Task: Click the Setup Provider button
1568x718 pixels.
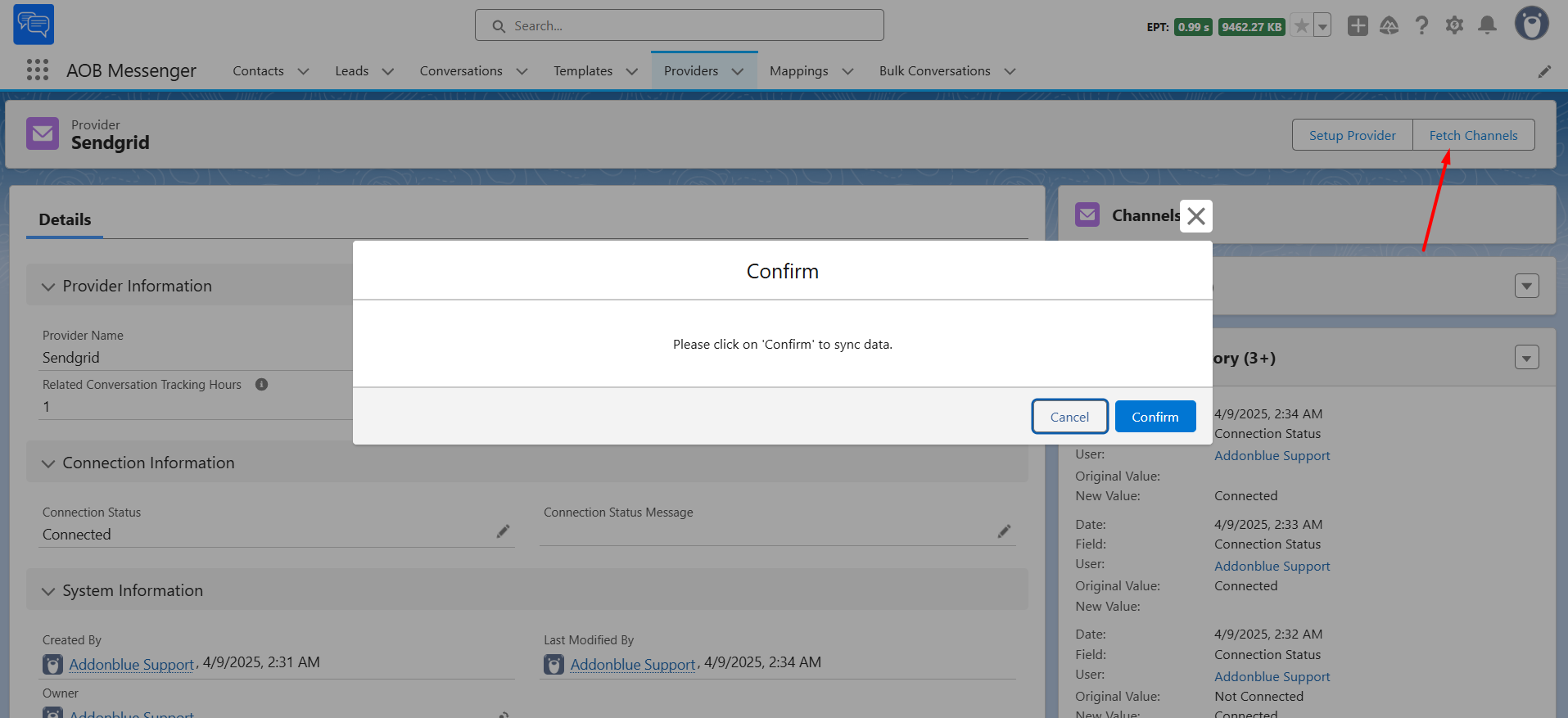Action: point(1352,135)
